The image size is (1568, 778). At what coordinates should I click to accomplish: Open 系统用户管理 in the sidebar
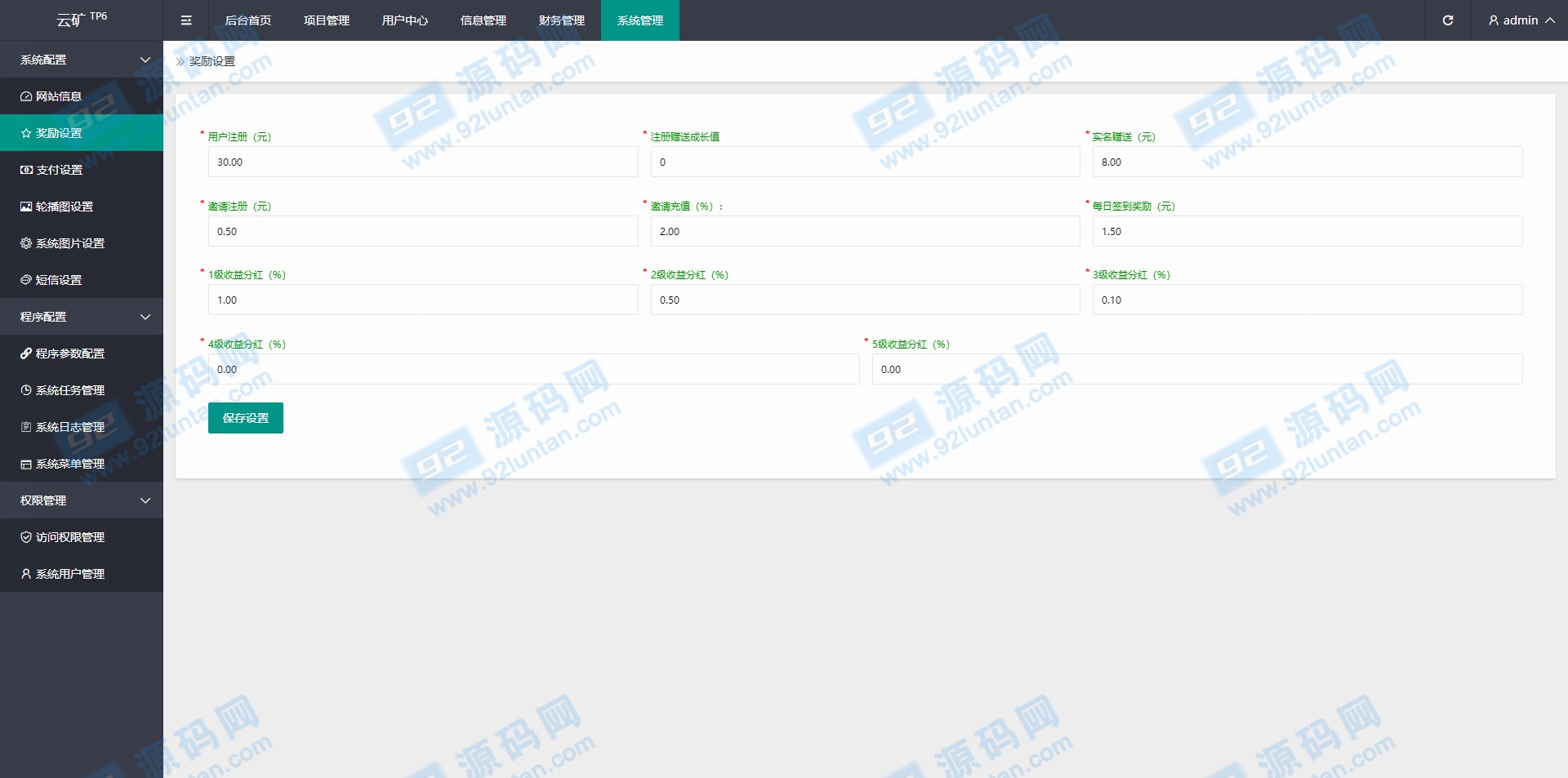69,574
